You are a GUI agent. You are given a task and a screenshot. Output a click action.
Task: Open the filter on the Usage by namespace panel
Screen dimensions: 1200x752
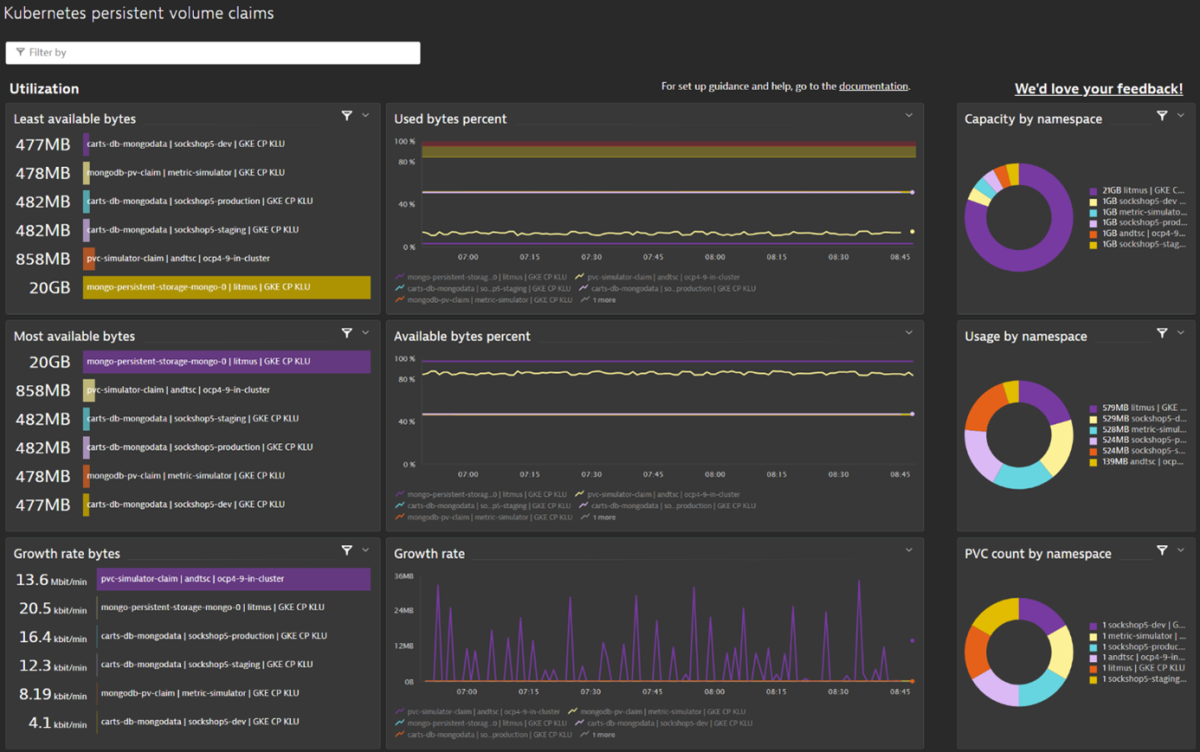1161,332
